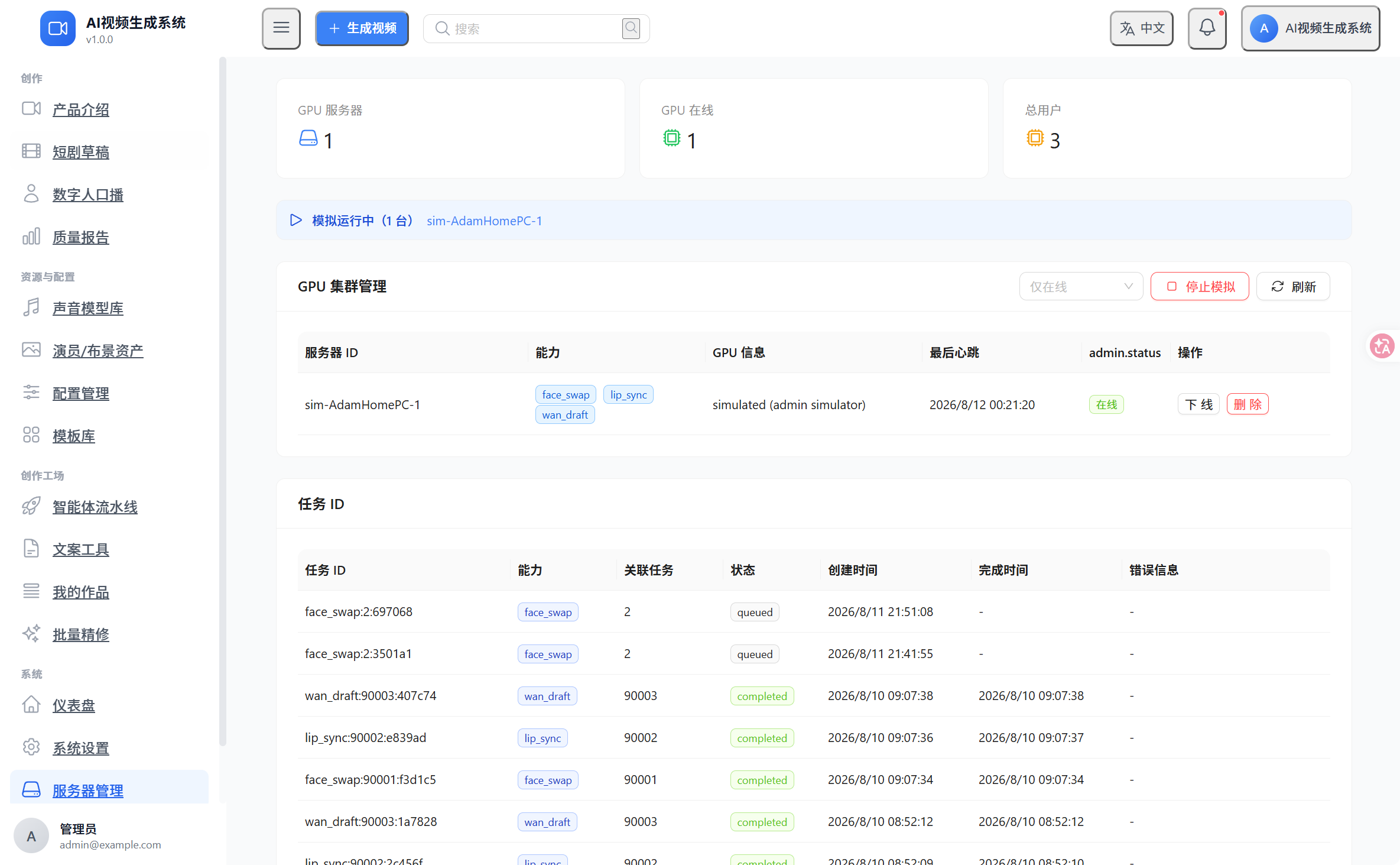1400x865 pixels.
Task: Open the notifications bell
Action: pos(1207,28)
